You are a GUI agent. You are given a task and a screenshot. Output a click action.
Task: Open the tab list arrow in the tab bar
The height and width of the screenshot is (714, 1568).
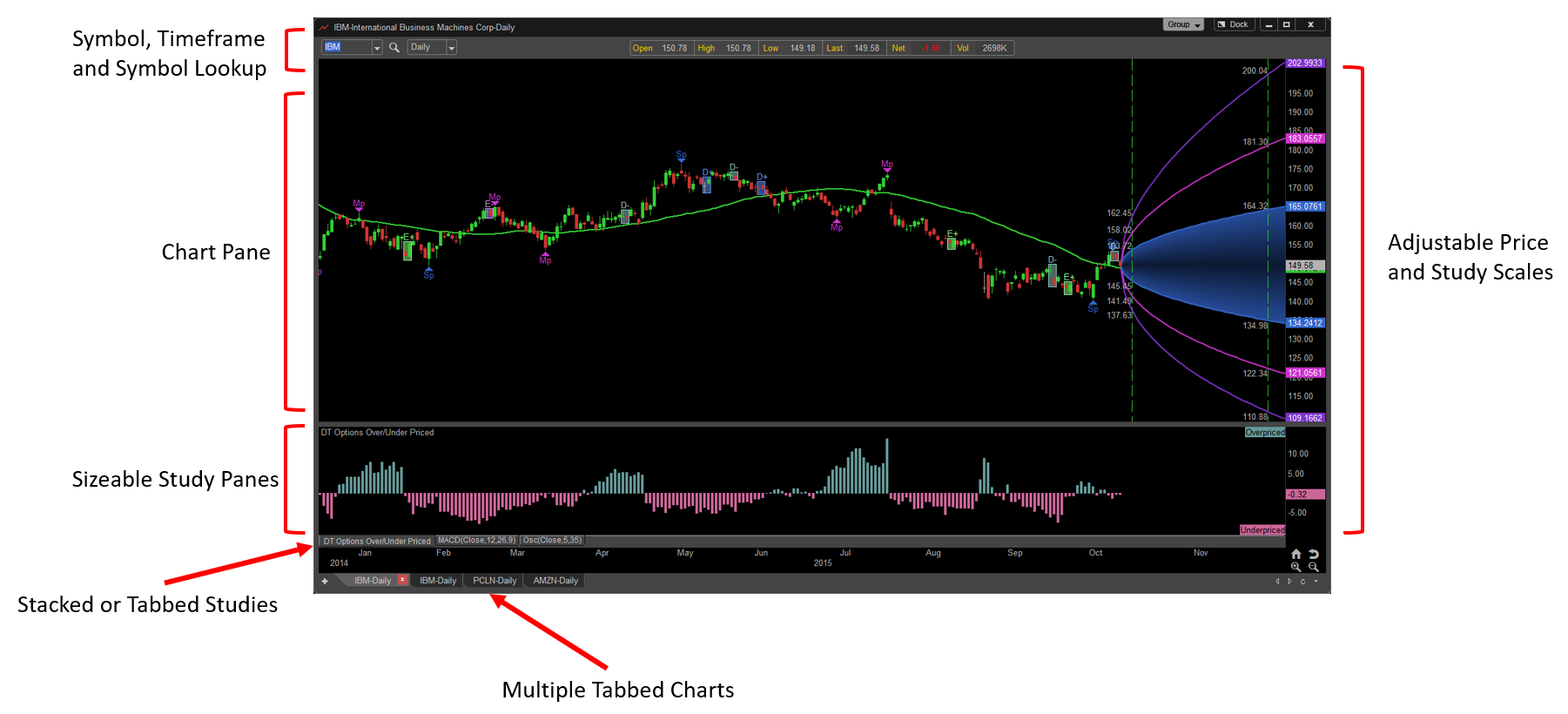click(1316, 581)
